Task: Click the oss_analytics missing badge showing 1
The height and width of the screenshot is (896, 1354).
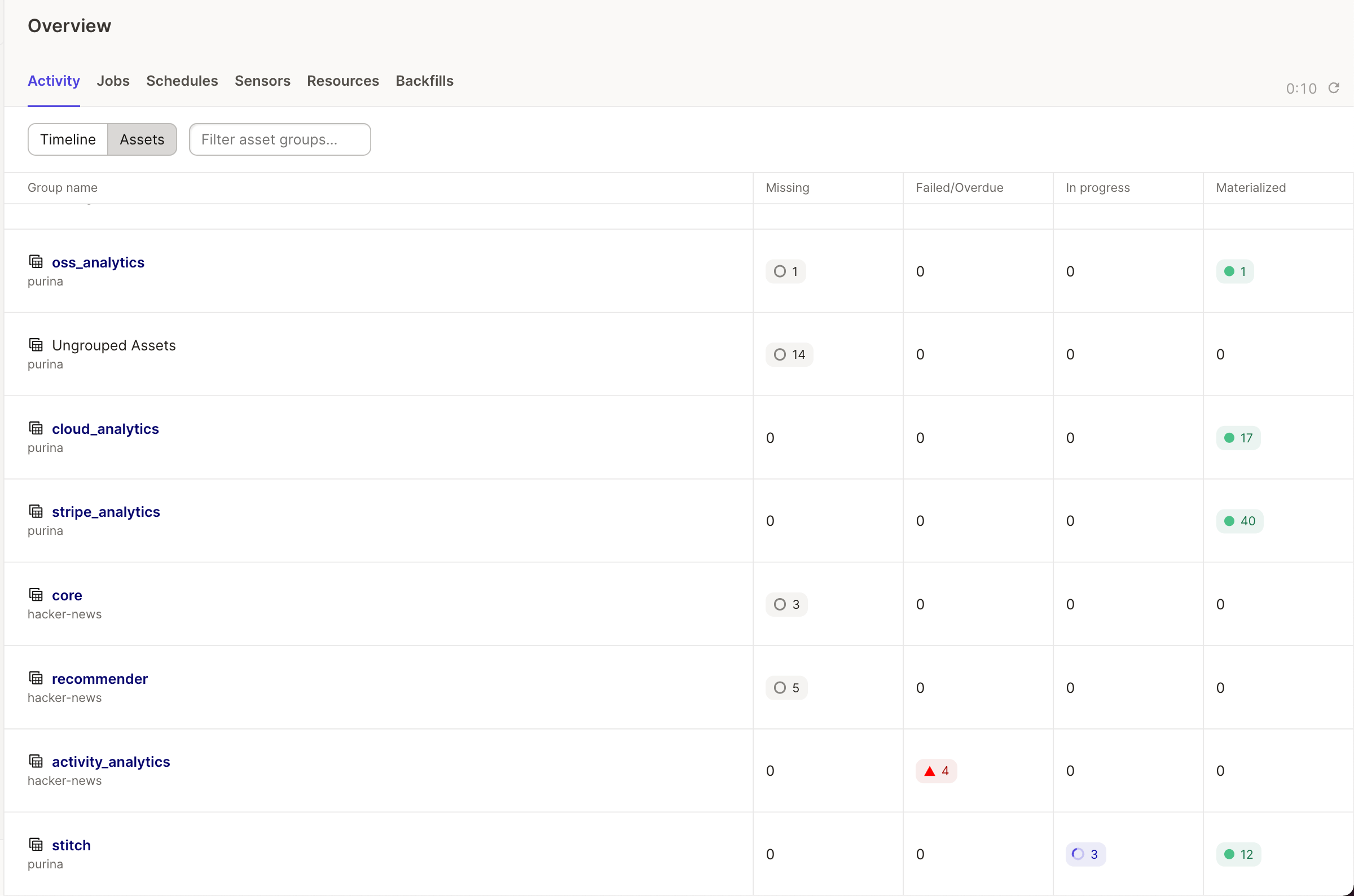Action: 785,271
